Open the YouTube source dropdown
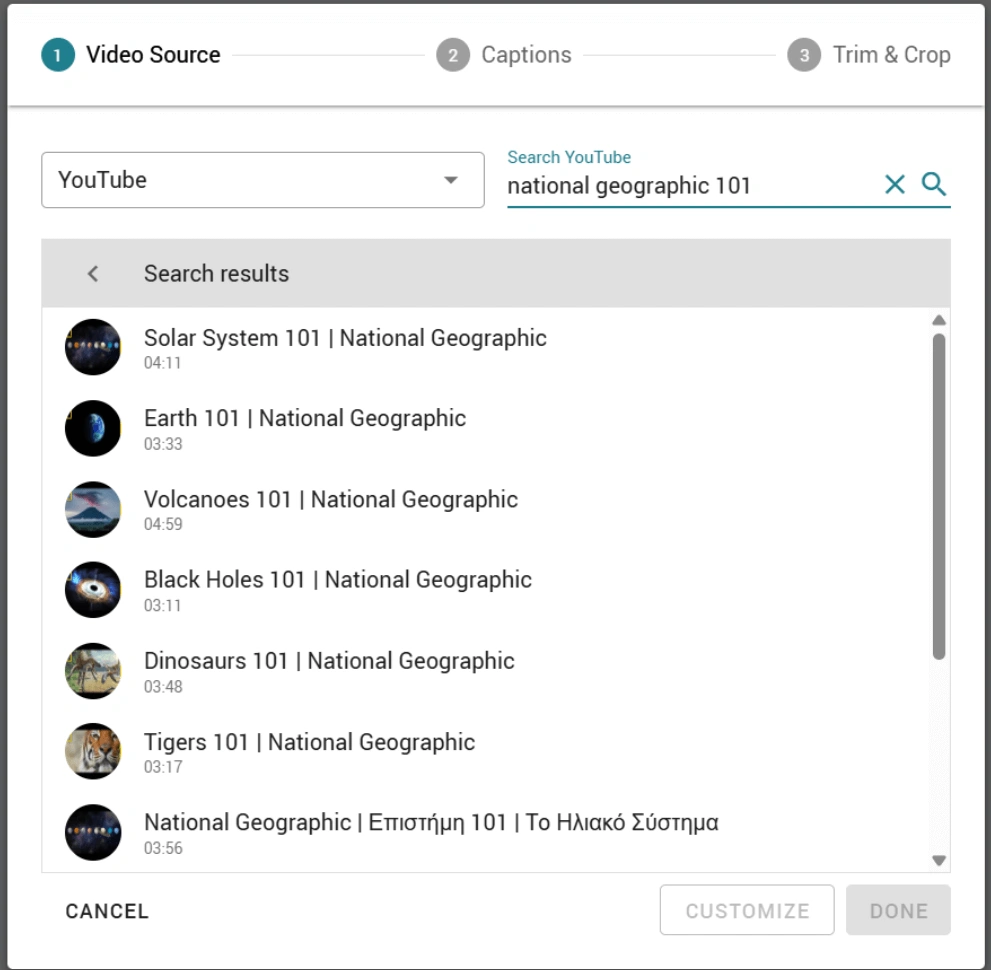The image size is (991, 970). (263, 180)
